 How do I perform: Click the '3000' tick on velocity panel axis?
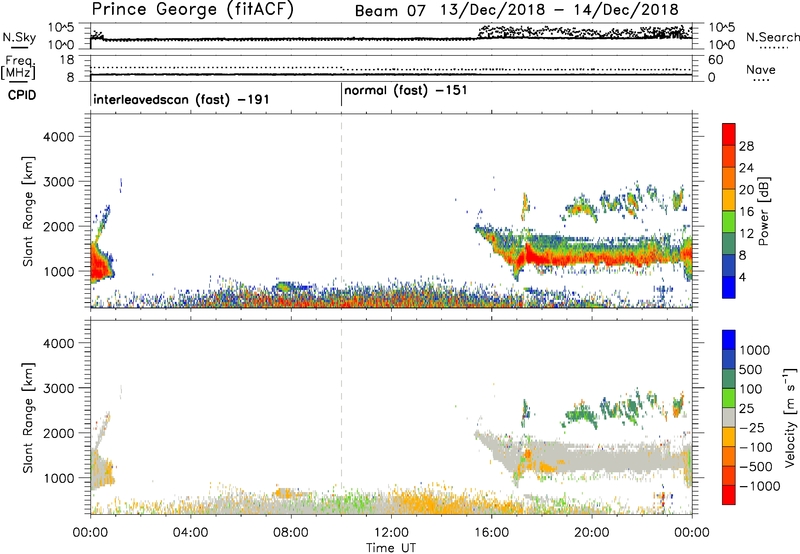(x=58, y=388)
